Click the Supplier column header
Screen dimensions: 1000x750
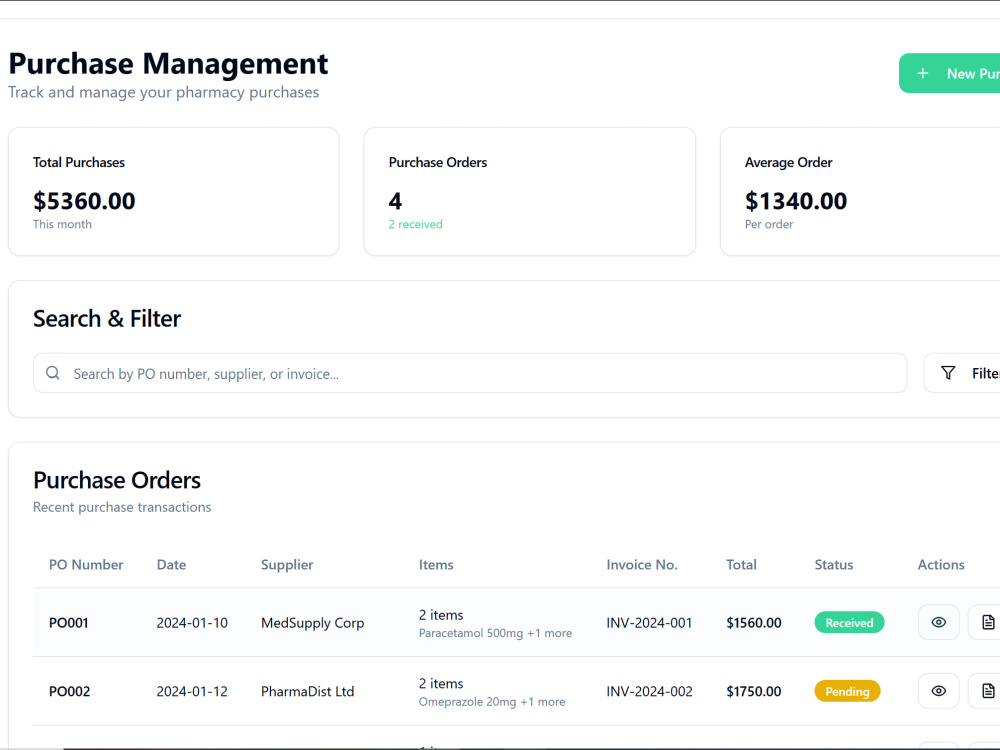coord(287,565)
